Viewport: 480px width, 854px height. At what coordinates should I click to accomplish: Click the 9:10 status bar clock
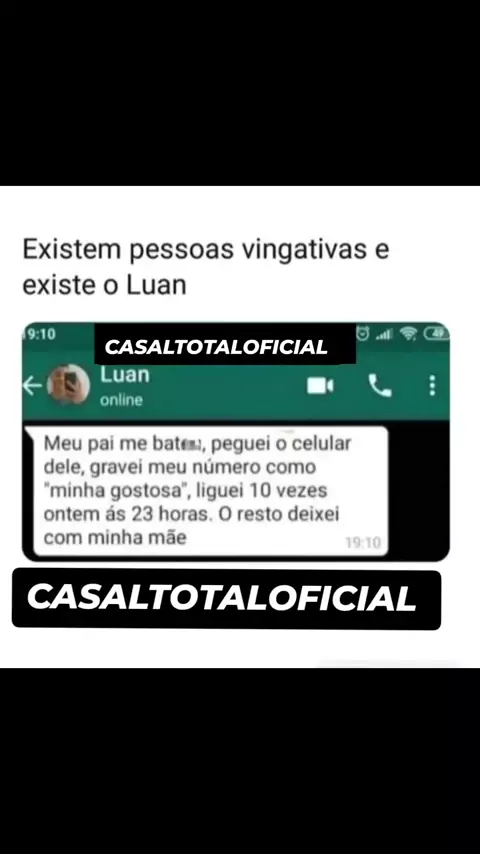pyautogui.click(x=41, y=333)
